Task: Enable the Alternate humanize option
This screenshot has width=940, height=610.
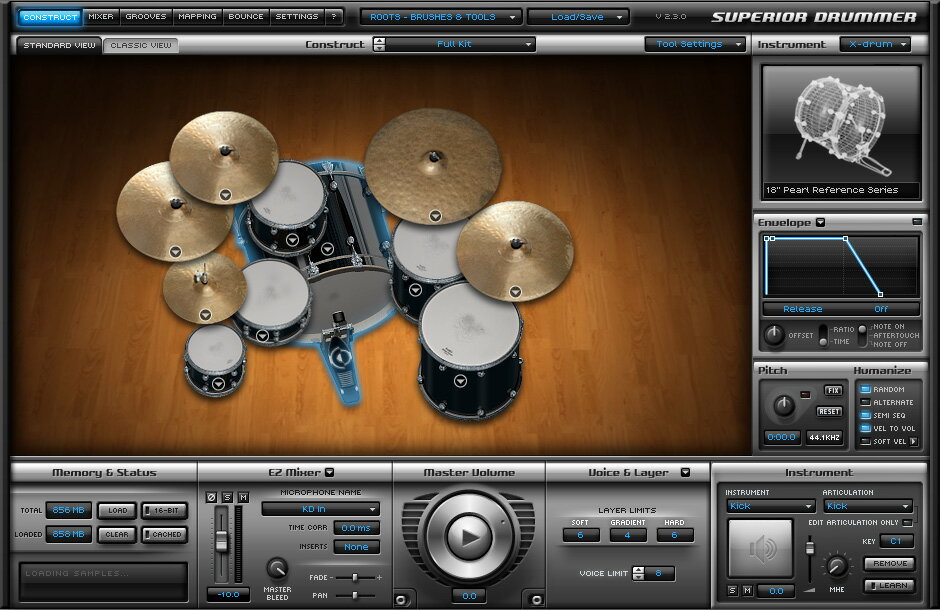Action: tap(864, 403)
